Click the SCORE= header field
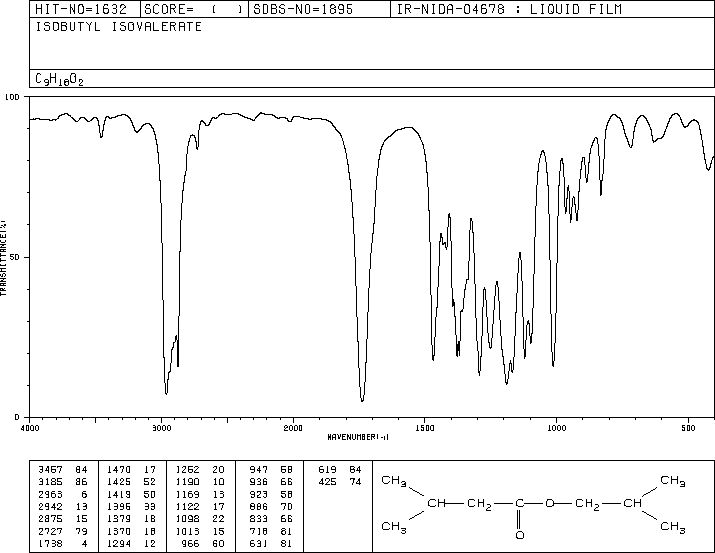The image size is (715, 553). pyautogui.click(x=193, y=9)
